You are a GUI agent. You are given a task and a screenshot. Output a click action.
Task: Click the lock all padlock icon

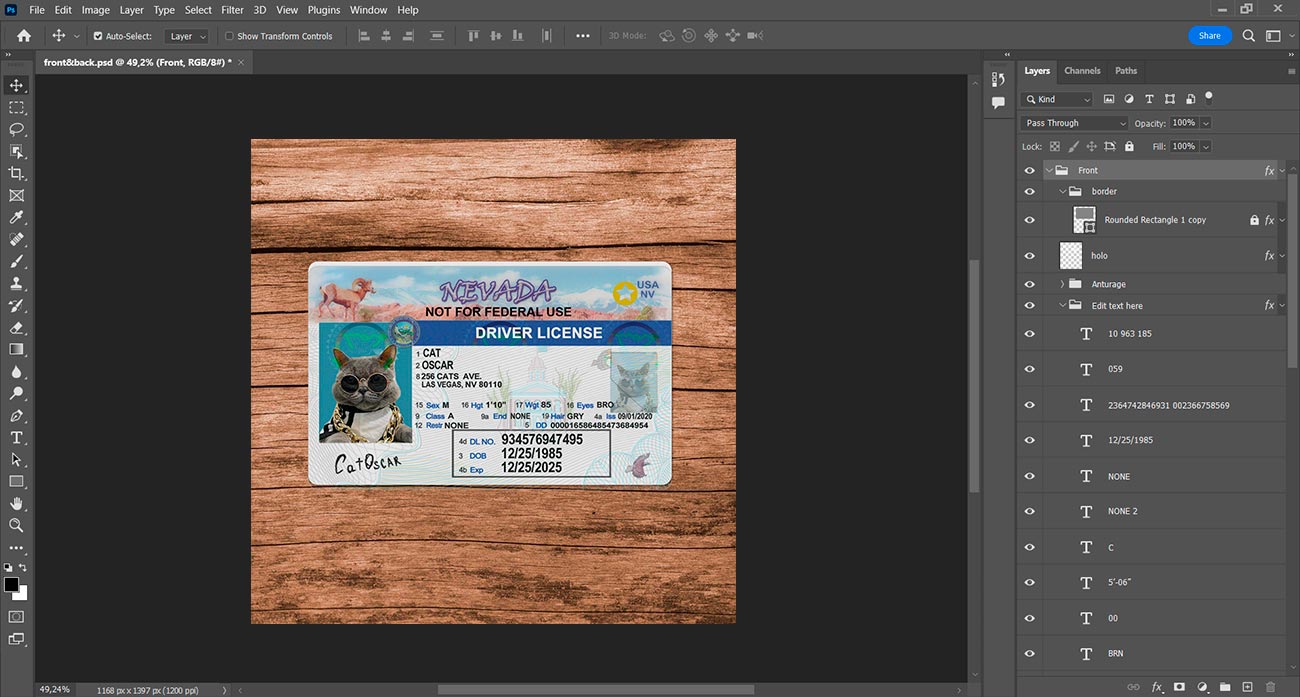pyautogui.click(x=1129, y=146)
